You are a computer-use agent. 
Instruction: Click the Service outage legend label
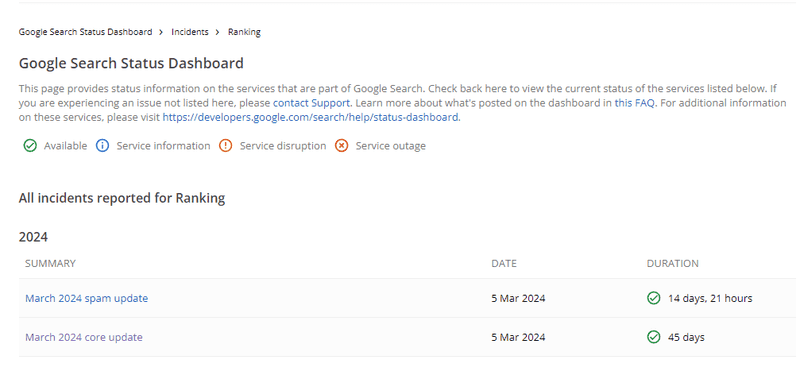coord(390,146)
